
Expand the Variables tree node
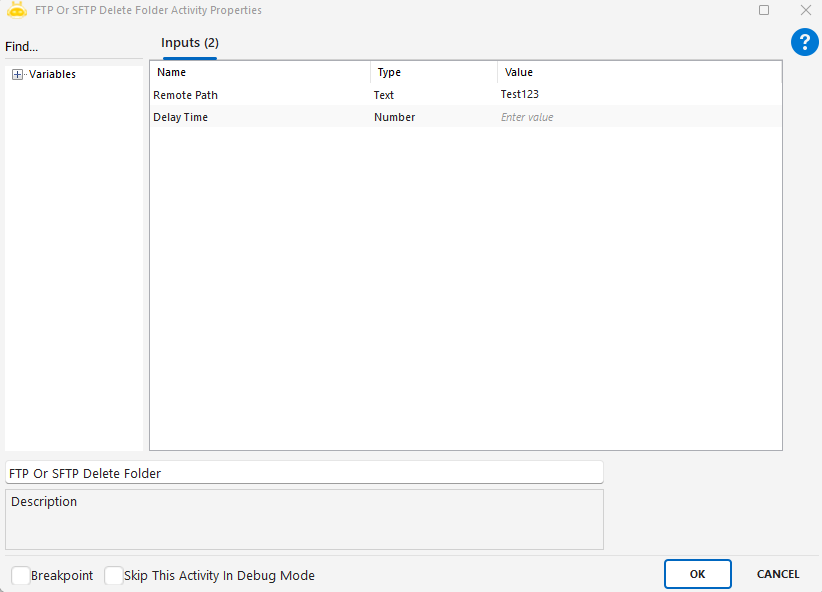click(x=18, y=74)
